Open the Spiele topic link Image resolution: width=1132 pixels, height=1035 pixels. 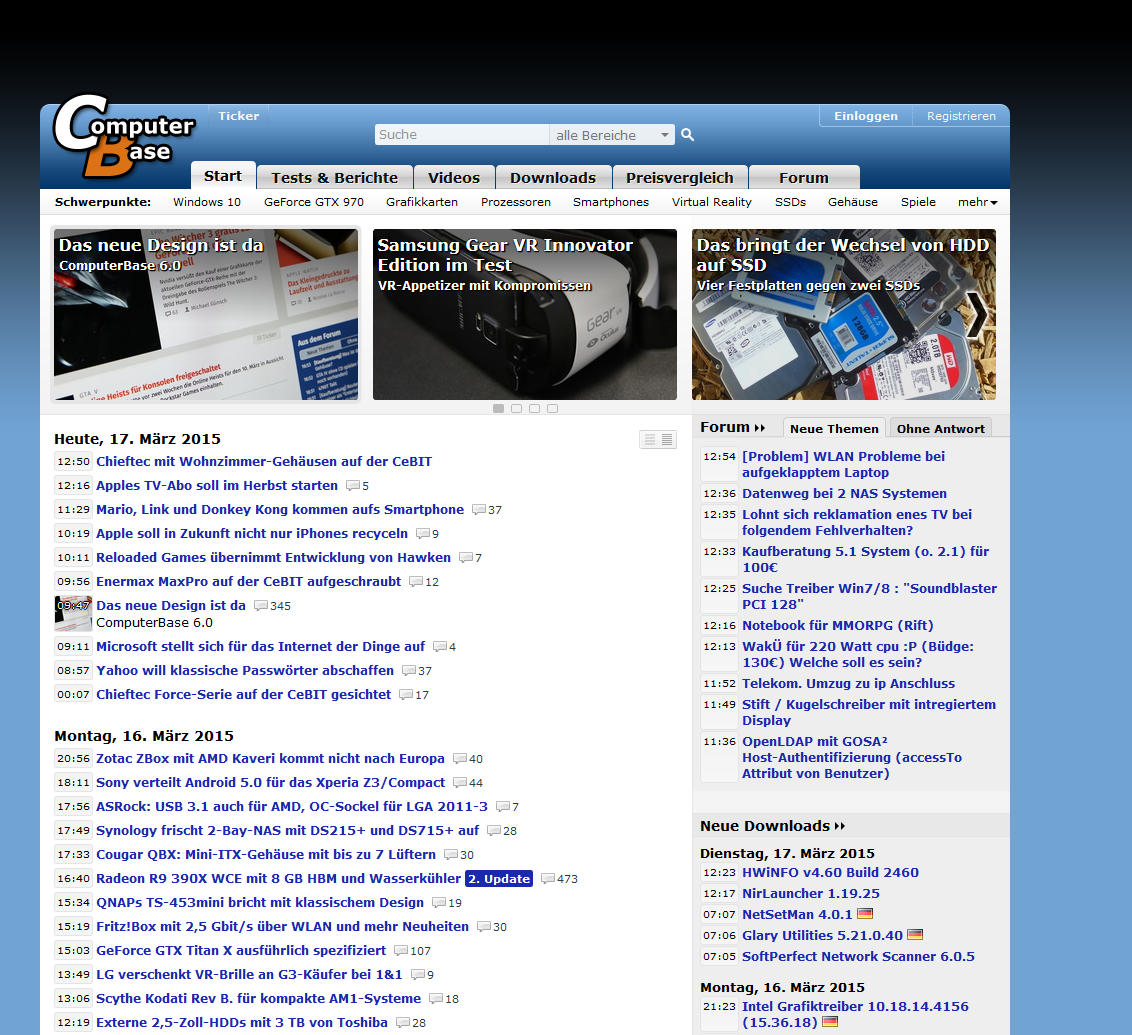(x=918, y=202)
